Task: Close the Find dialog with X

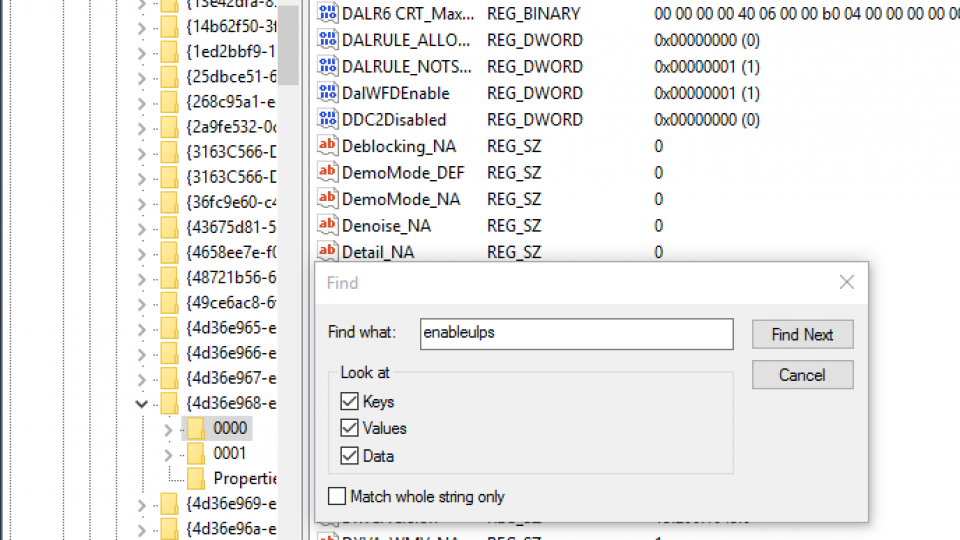Action: coord(847,282)
